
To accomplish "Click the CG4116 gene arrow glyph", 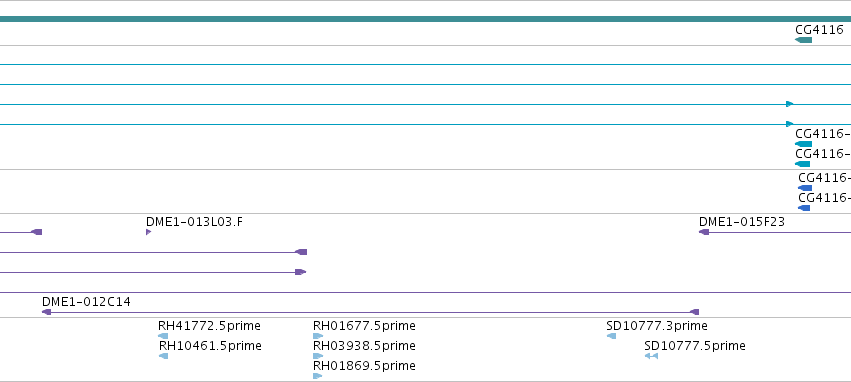I will 803,40.
